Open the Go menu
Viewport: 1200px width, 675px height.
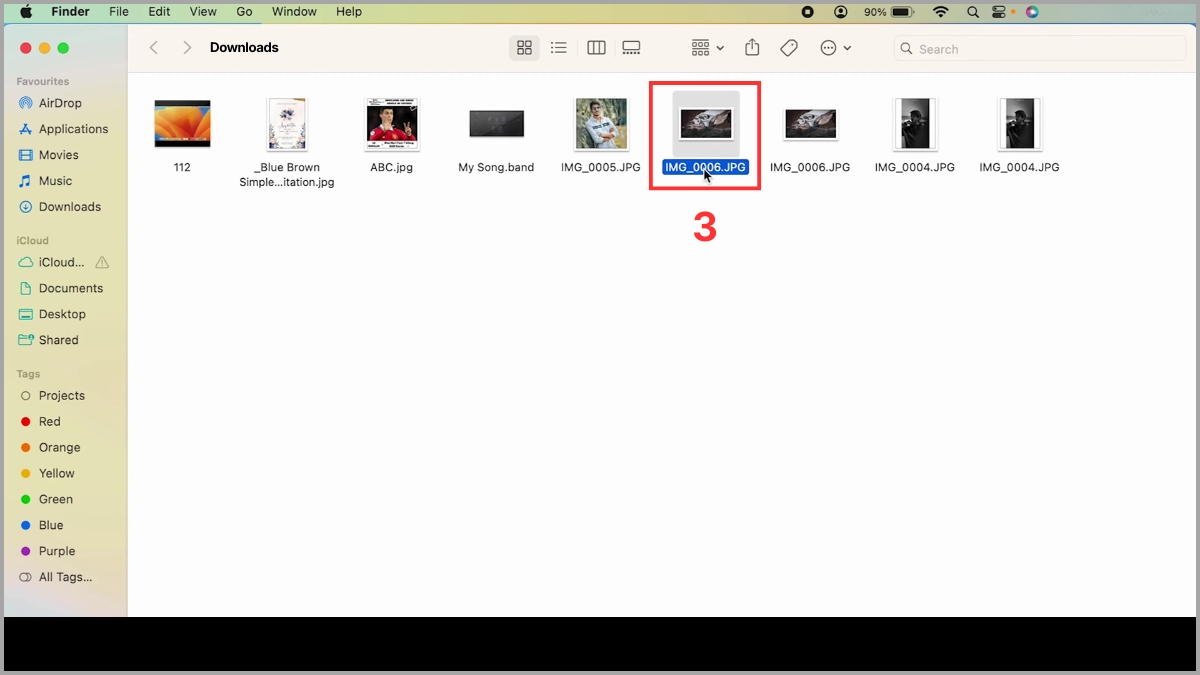245,12
